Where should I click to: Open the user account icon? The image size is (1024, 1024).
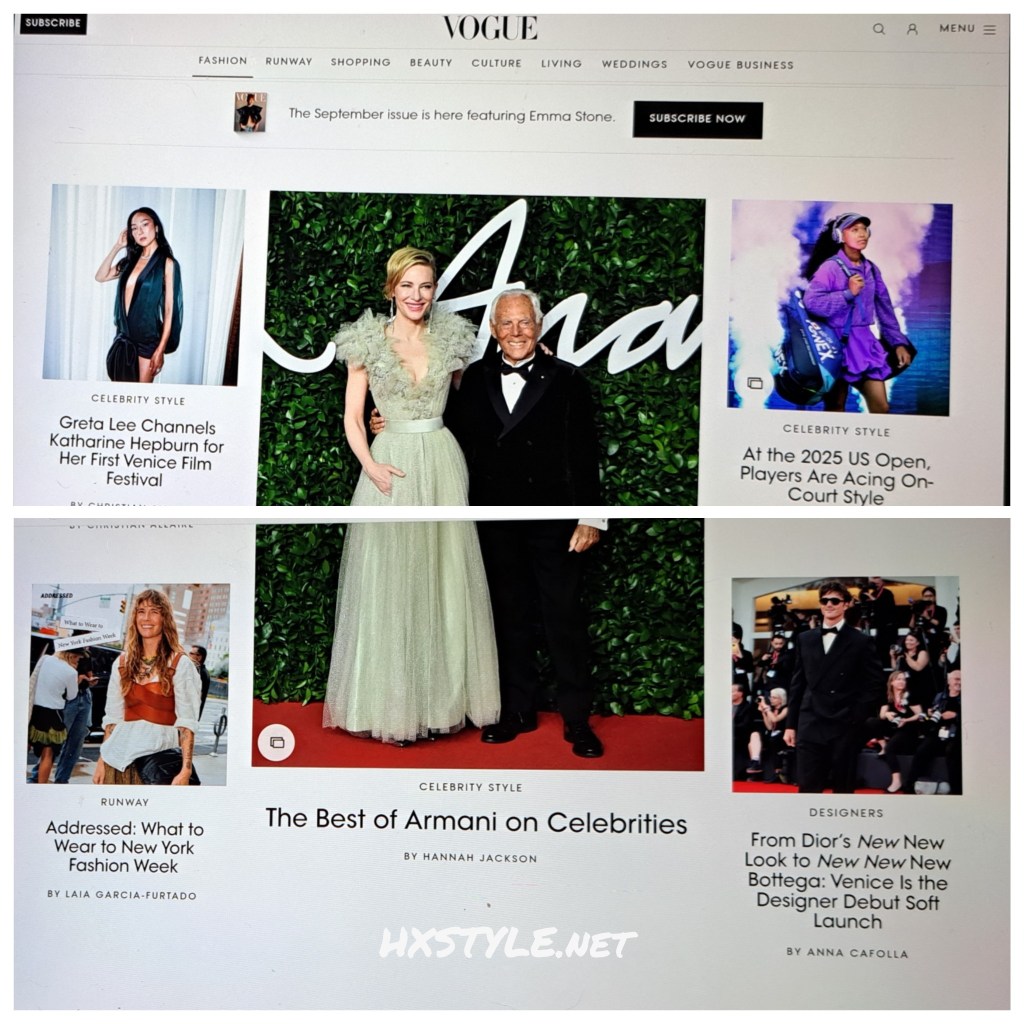(x=912, y=29)
